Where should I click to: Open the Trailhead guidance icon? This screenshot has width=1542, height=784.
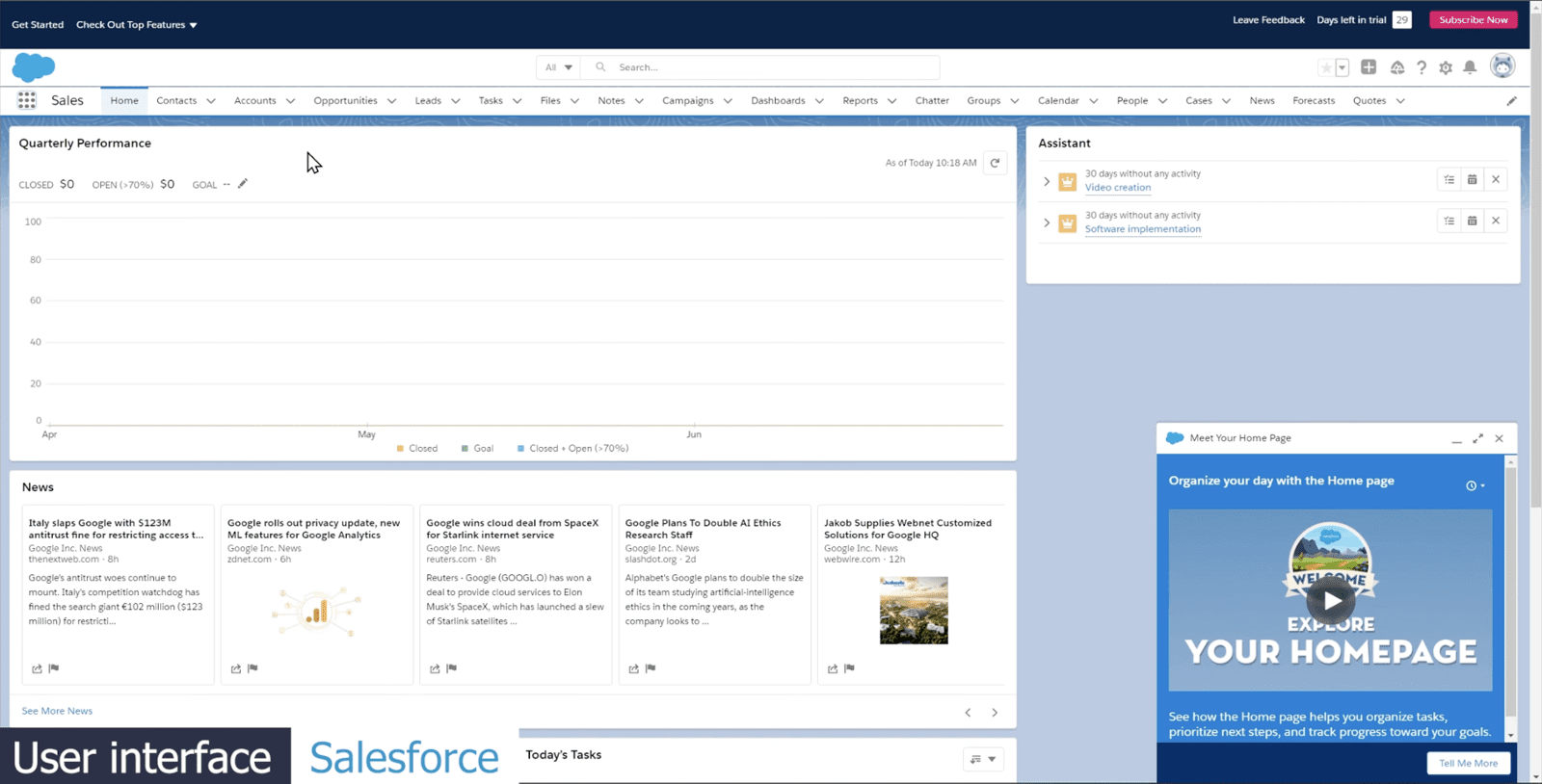click(1397, 67)
